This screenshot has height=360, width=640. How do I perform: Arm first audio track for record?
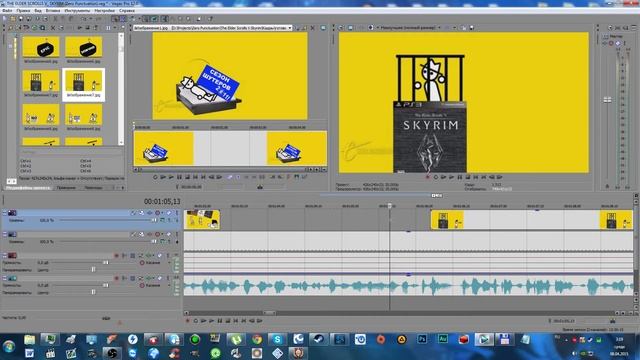(x=117, y=256)
